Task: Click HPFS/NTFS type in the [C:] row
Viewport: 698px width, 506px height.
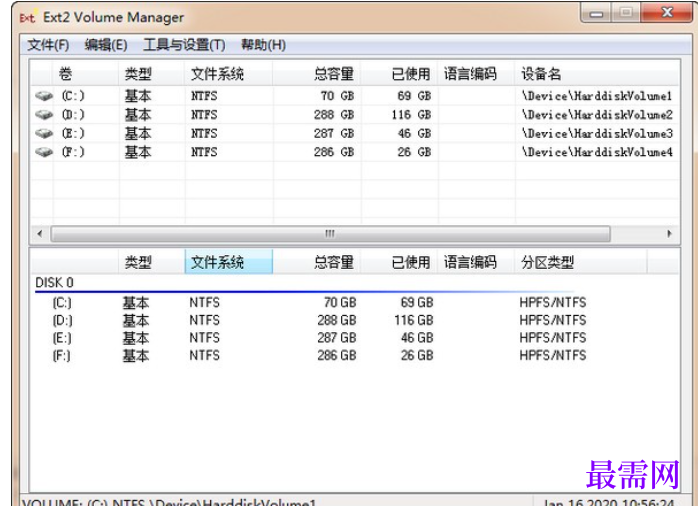Action: (x=552, y=303)
